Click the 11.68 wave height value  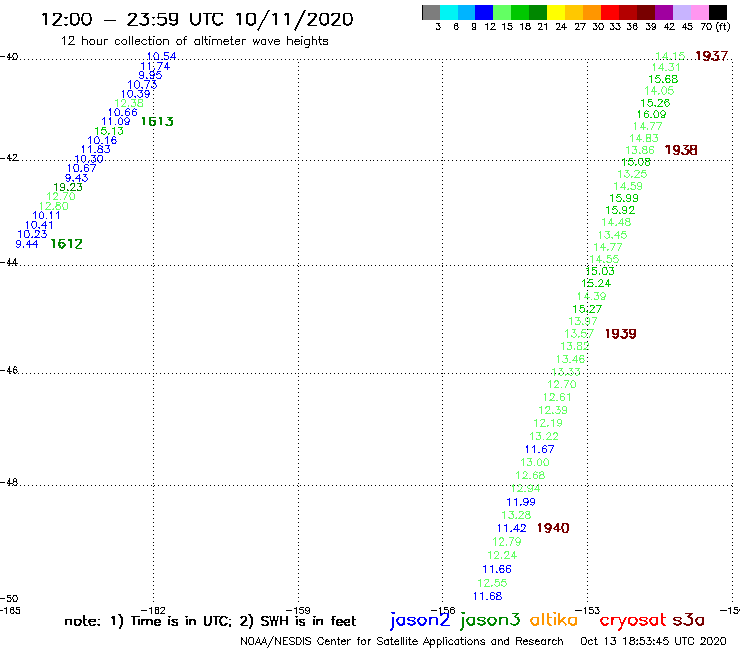coord(487,596)
